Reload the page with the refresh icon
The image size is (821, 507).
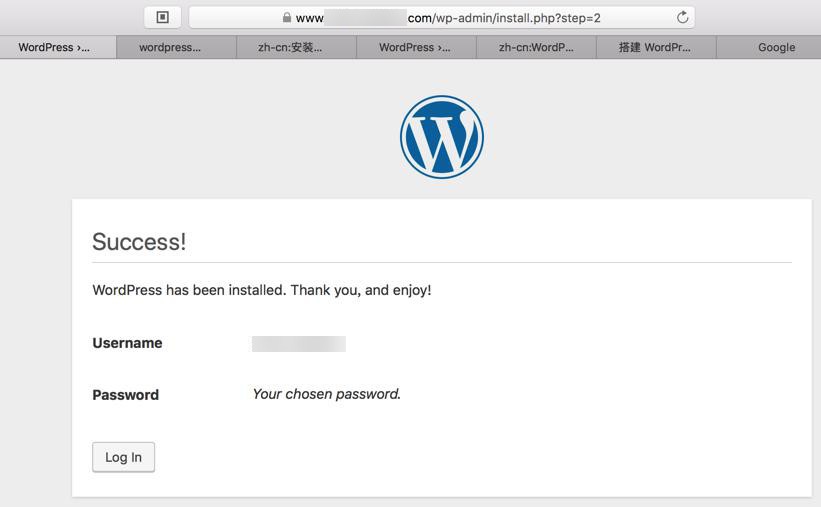(x=682, y=17)
